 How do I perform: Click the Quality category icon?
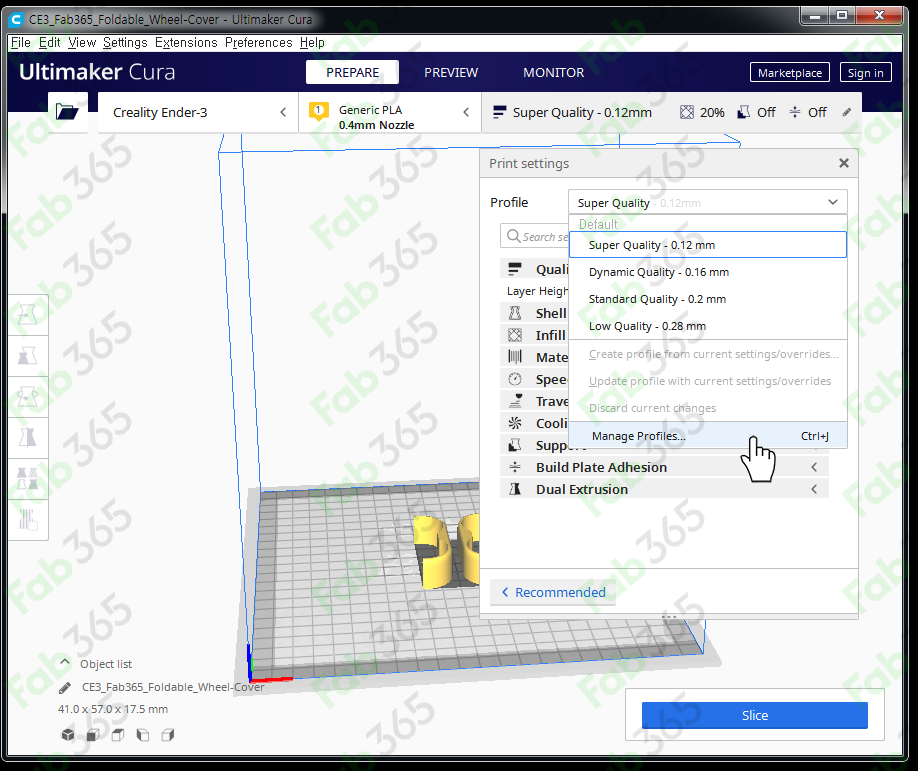click(x=515, y=269)
